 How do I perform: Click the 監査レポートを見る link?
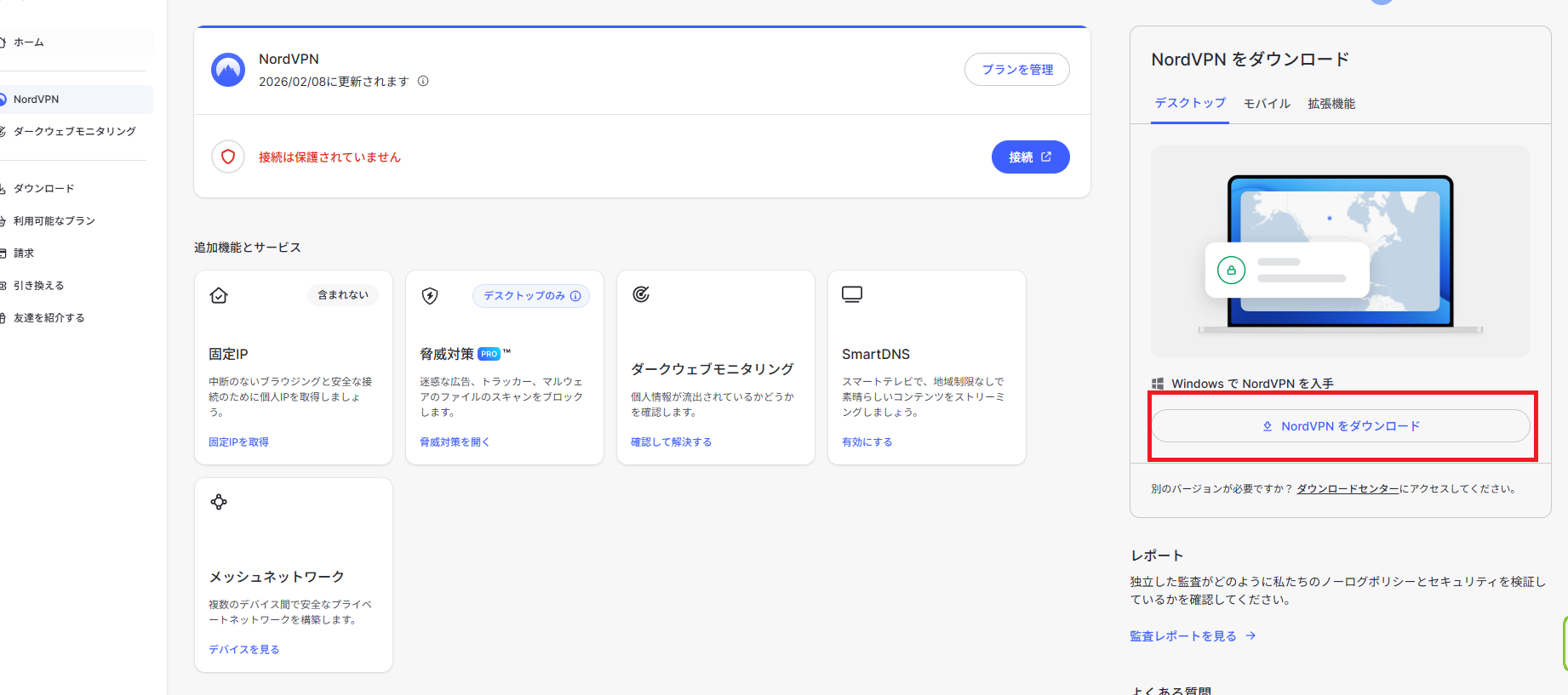coord(1193,636)
